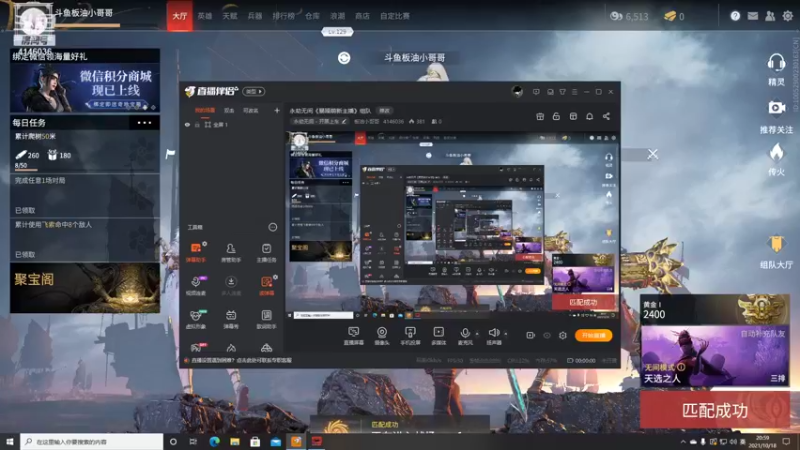The height and width of the screenshot is (450, 800).
Task: Switch to the 天赋 tab
Action: pos(230,16)
